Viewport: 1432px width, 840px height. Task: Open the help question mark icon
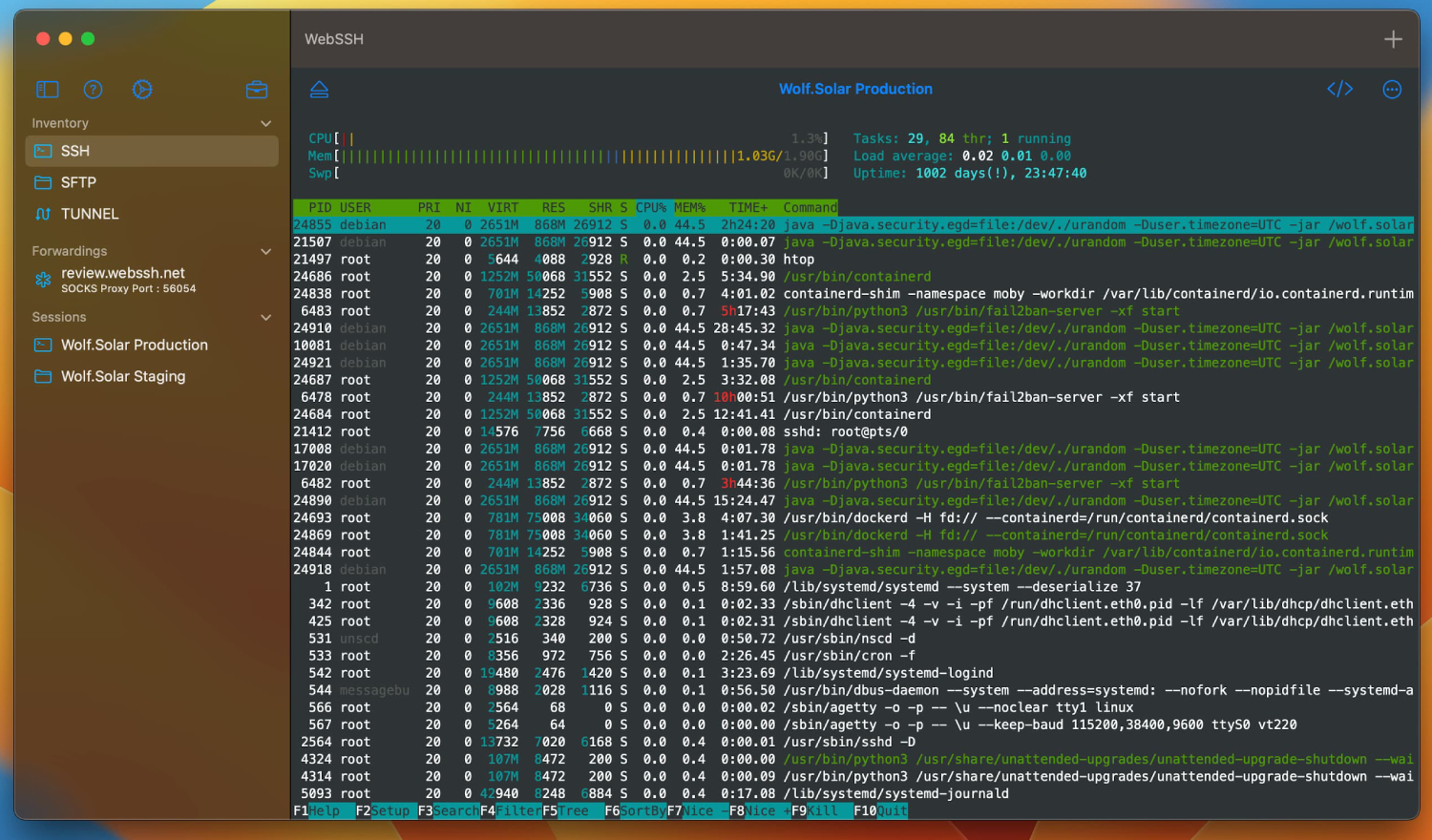(x=93, y=90)
